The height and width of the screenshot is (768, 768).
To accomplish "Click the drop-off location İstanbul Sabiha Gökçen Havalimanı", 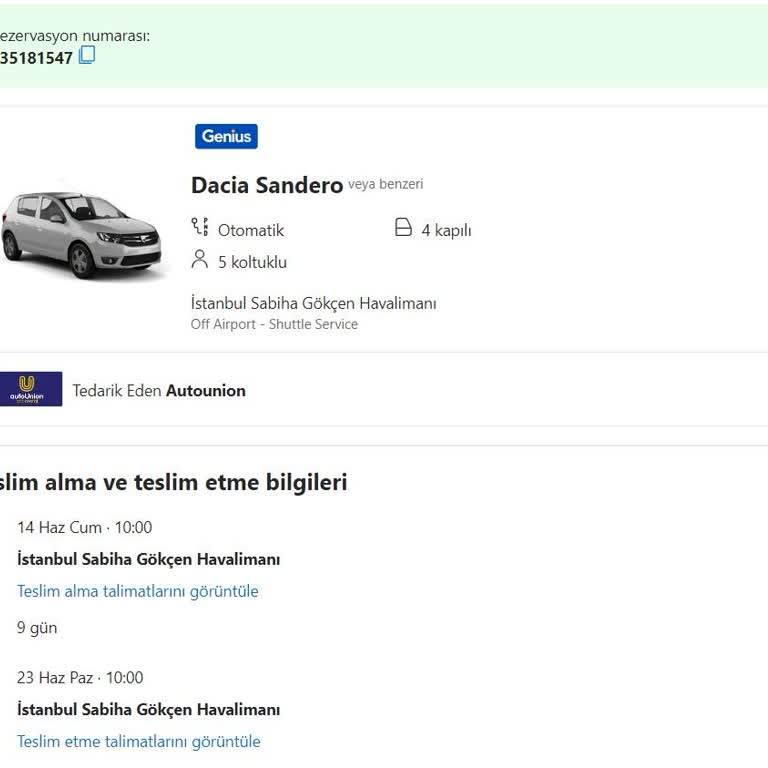I will pyautogui.click(x=148, y=710).
